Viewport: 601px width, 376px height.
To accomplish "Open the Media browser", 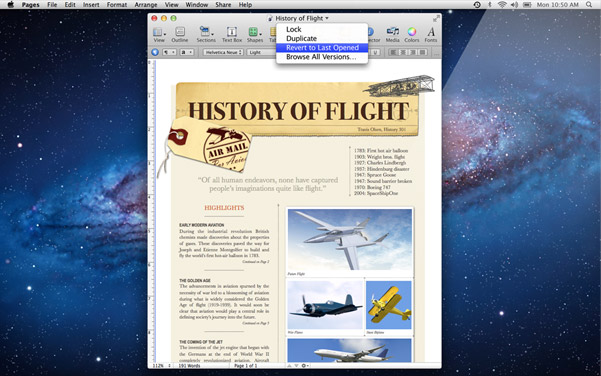I will pyautogui.click(x=392, y=34).
